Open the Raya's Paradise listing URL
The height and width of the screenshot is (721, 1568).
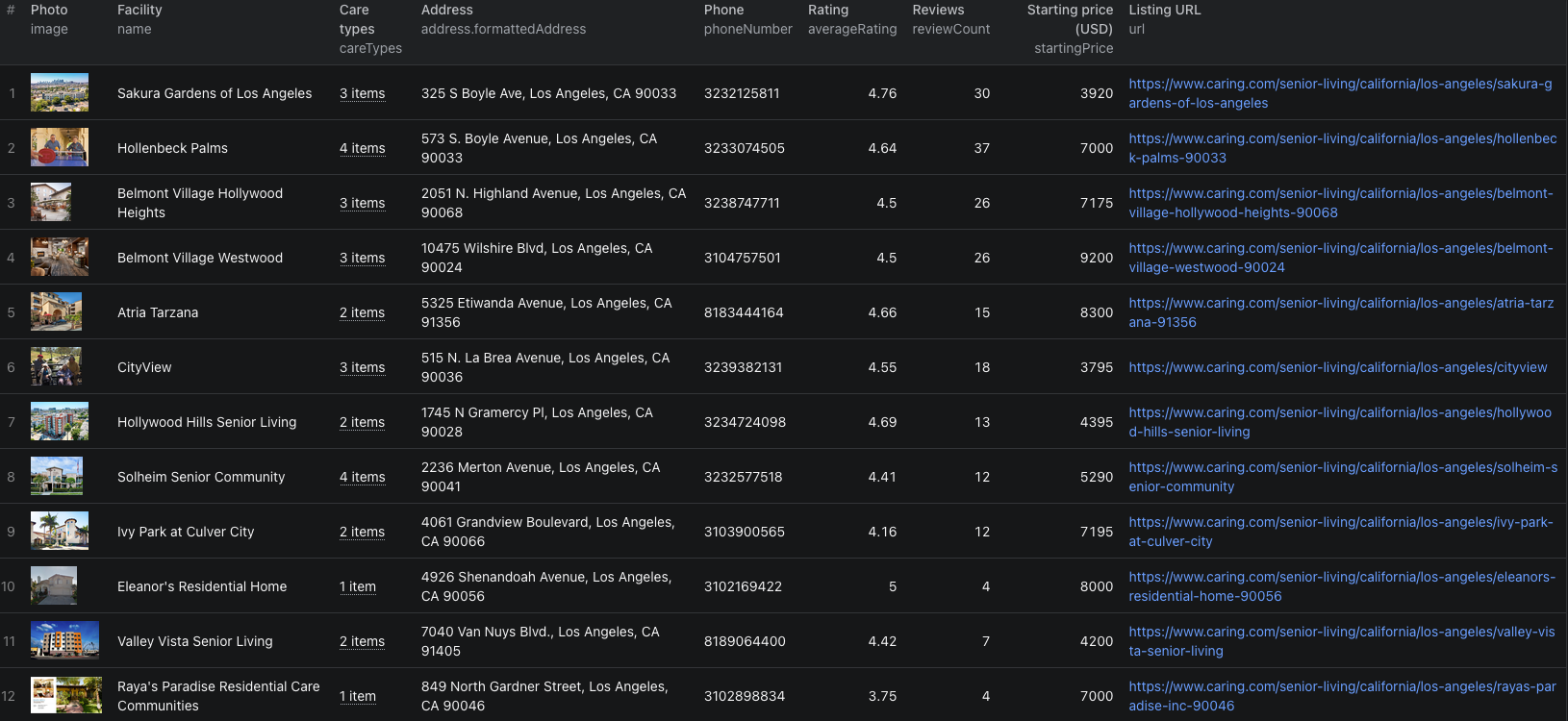[x=1342, y=696]
